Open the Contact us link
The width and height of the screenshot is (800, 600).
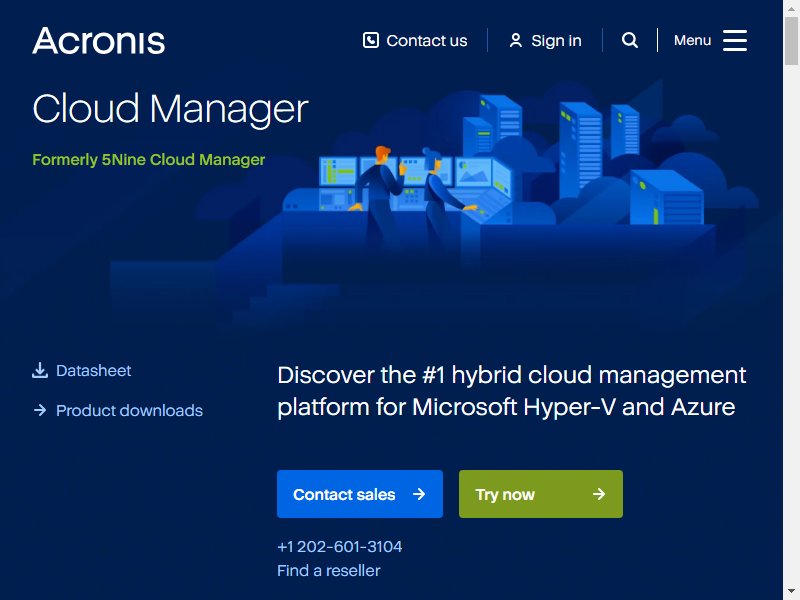click(x=427, y=41)
